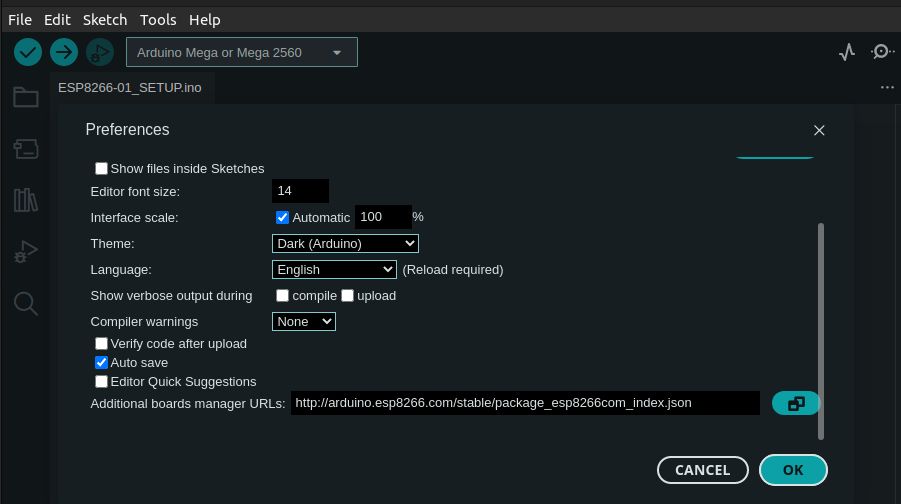
Task: Close the Preferences dialog
Action: pyautogui.click(x=819, y=130)
